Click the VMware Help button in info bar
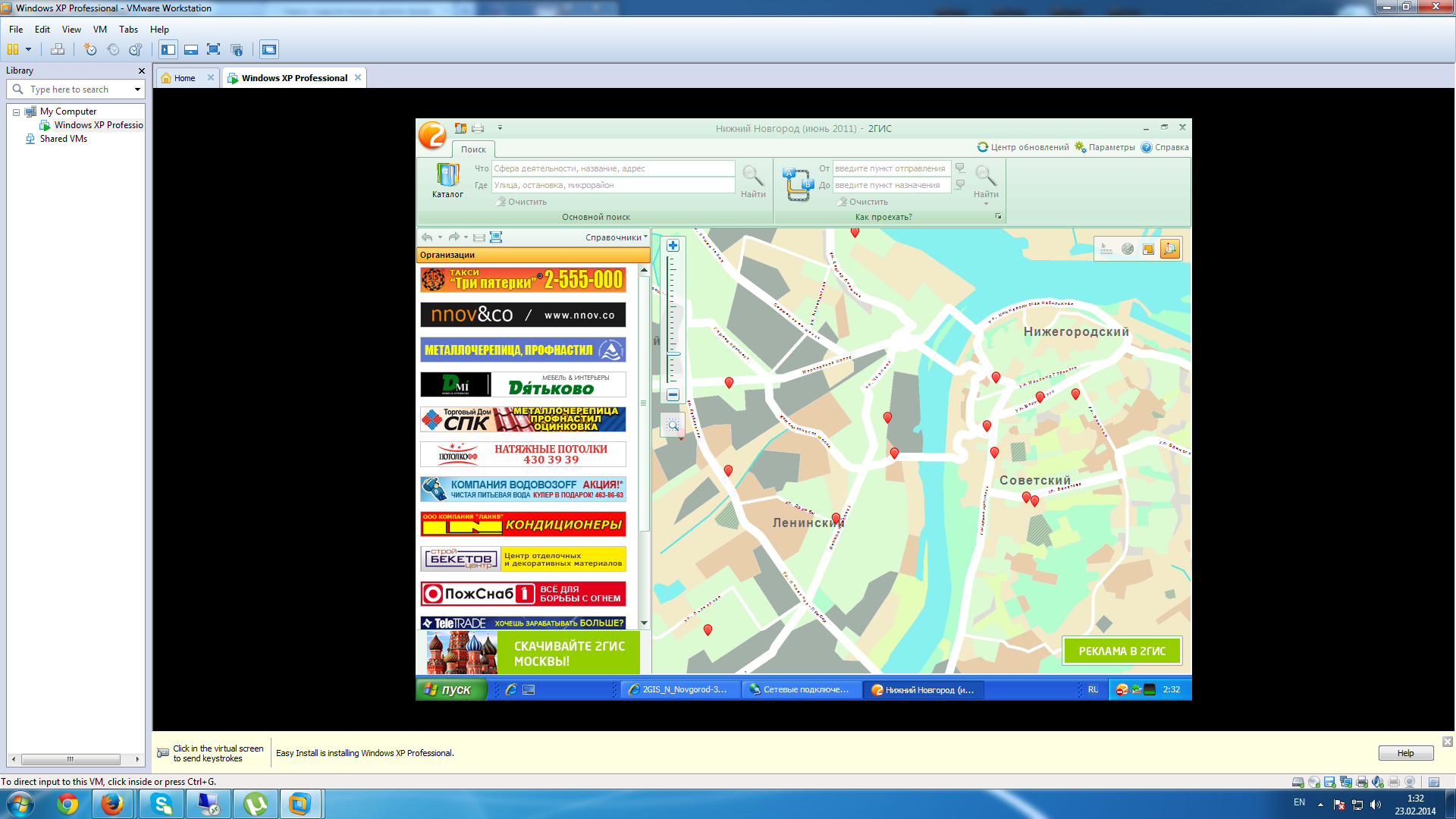Viewport: 1456px width, 819px height. tap(1405, 753)
